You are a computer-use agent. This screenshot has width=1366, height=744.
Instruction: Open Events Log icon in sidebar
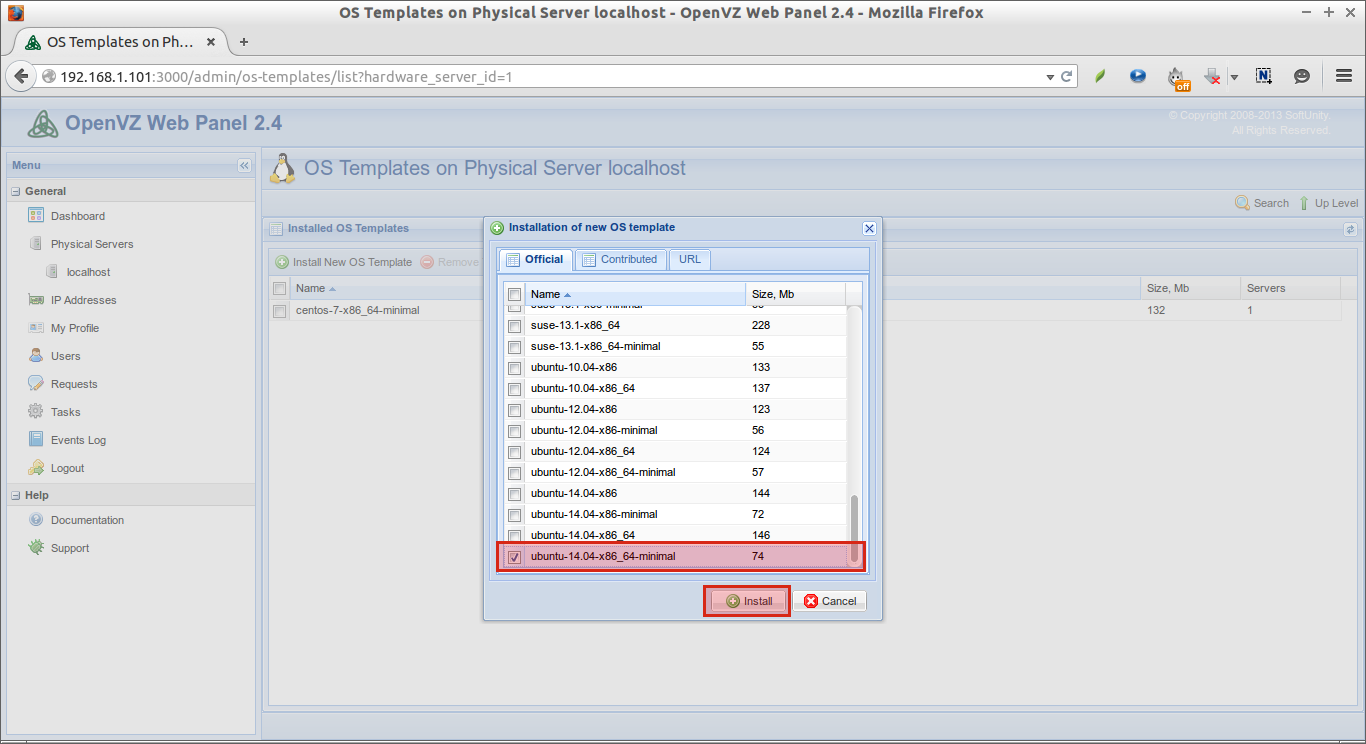coord(36,440)
